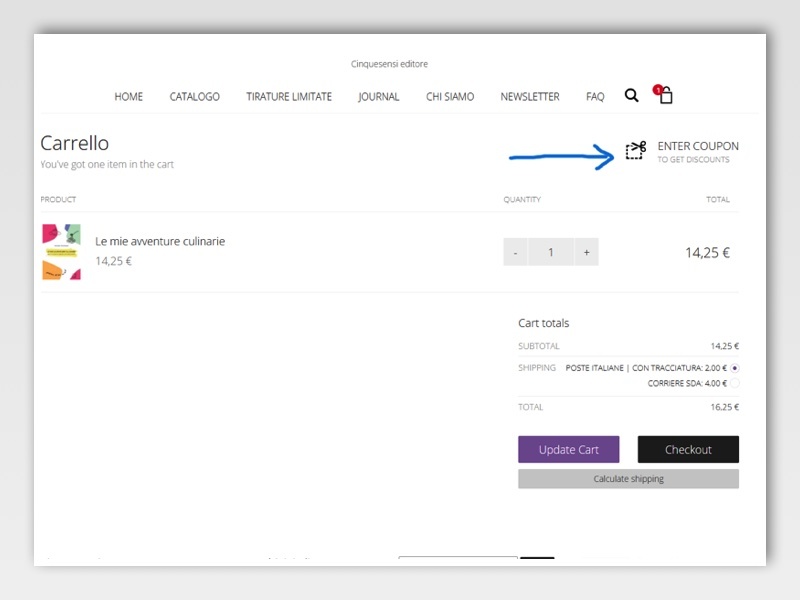Image resolution: width=800 pixels, height=600 pixels.
Task: Open the product cover thumbnail
Action: coord(61,252)
